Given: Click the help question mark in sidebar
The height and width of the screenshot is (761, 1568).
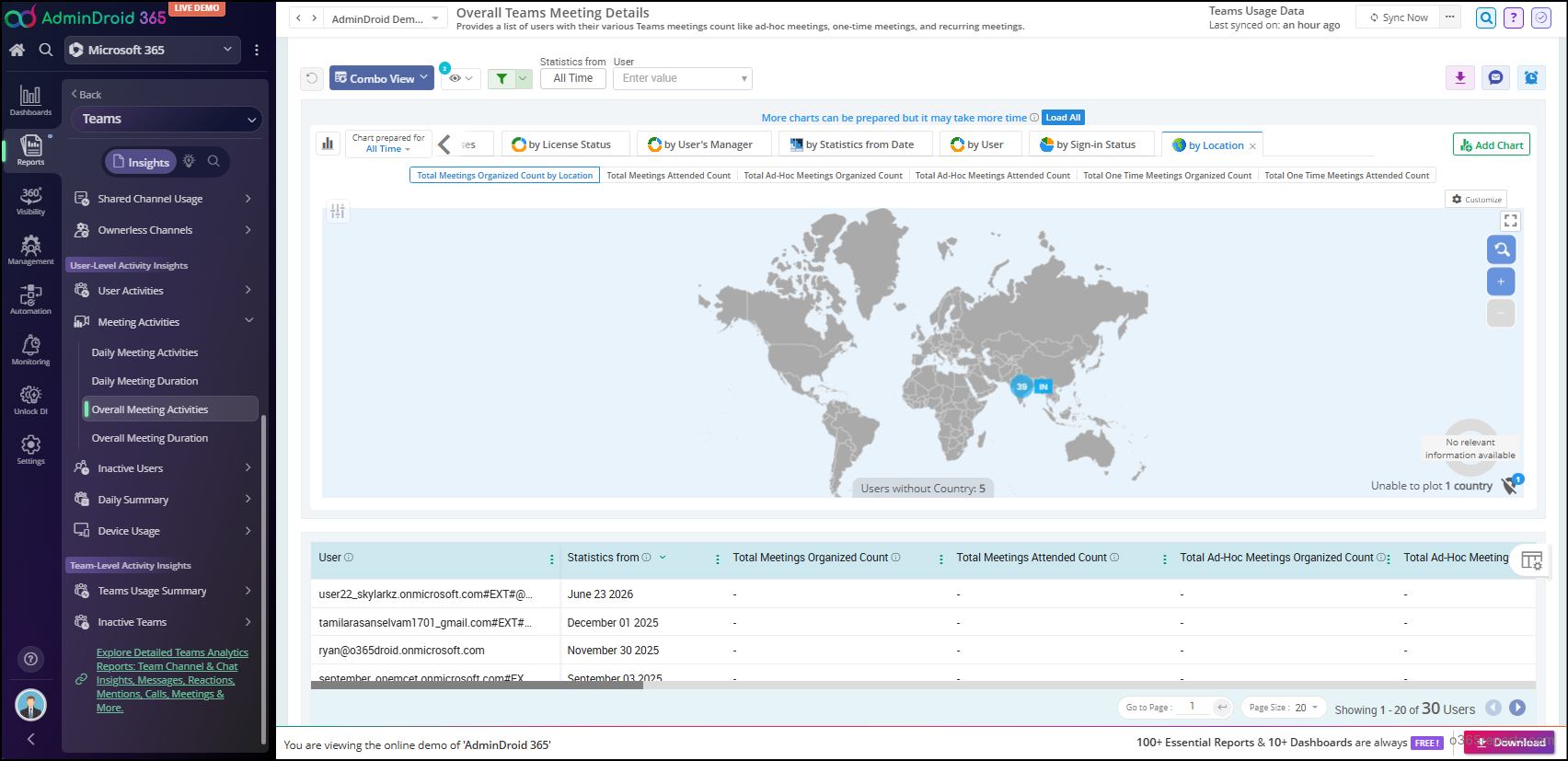Looking at the screenshot, I should (x=30, y=659).
